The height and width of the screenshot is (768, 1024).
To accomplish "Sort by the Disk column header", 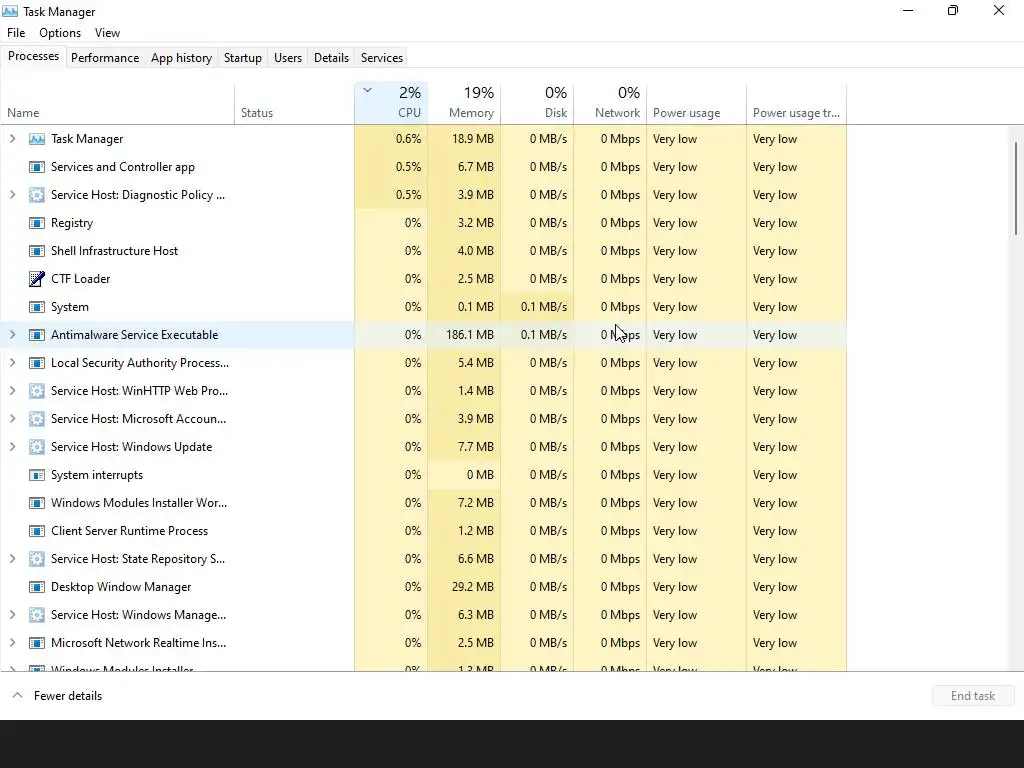I will tap(537, 103).
